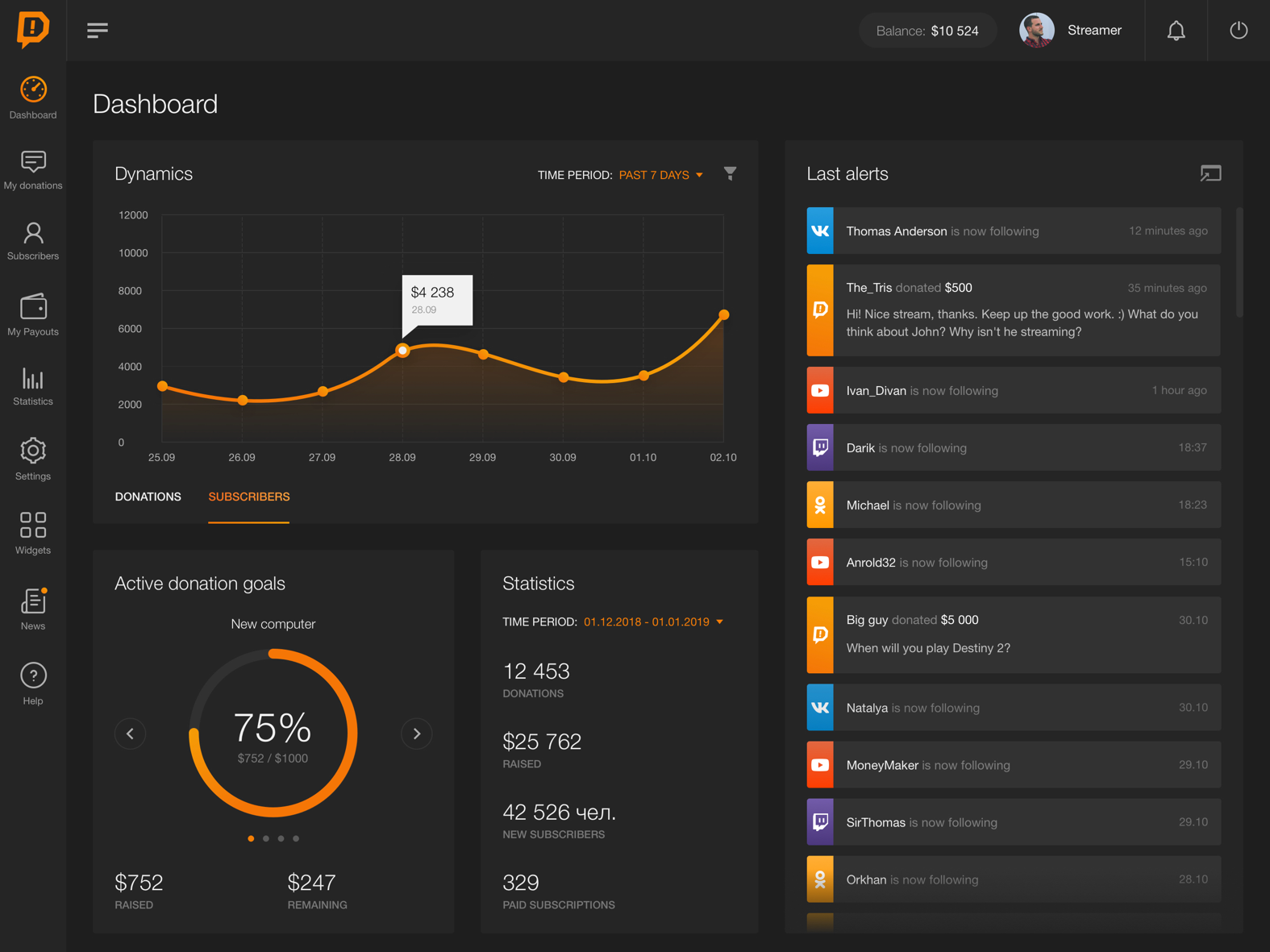Switch to the Donations tab
Viewport: 1270px width, 952px height.
(148, 497)
